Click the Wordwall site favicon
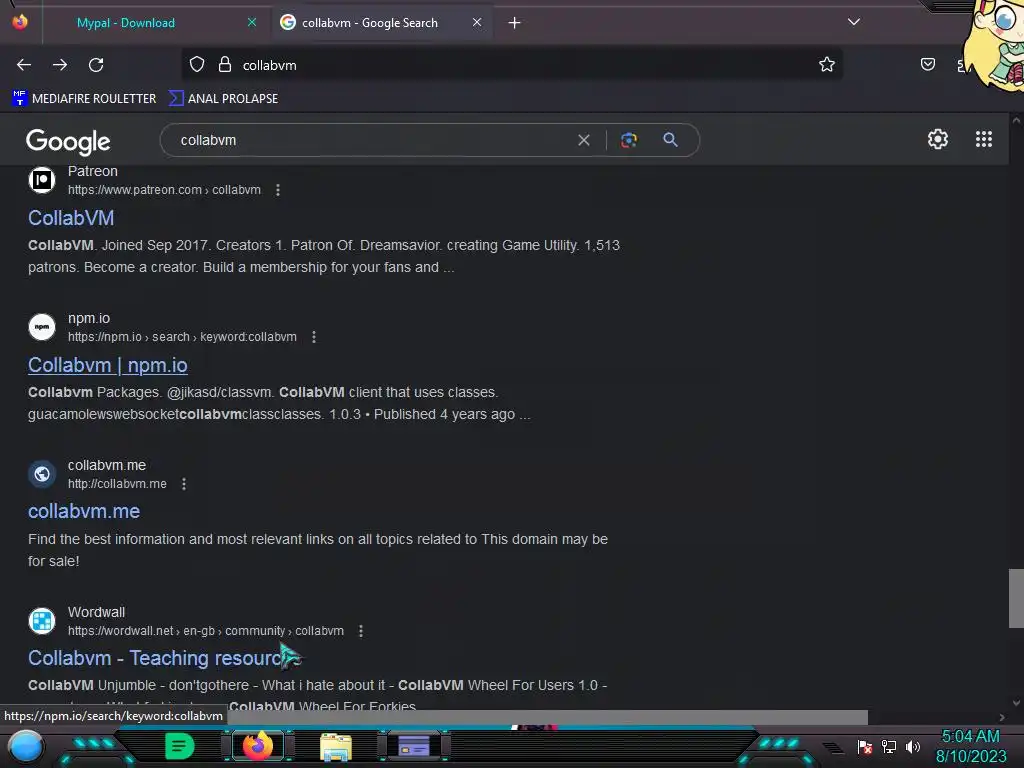This screenshot has height=768, width=1024. coord(42,620)
